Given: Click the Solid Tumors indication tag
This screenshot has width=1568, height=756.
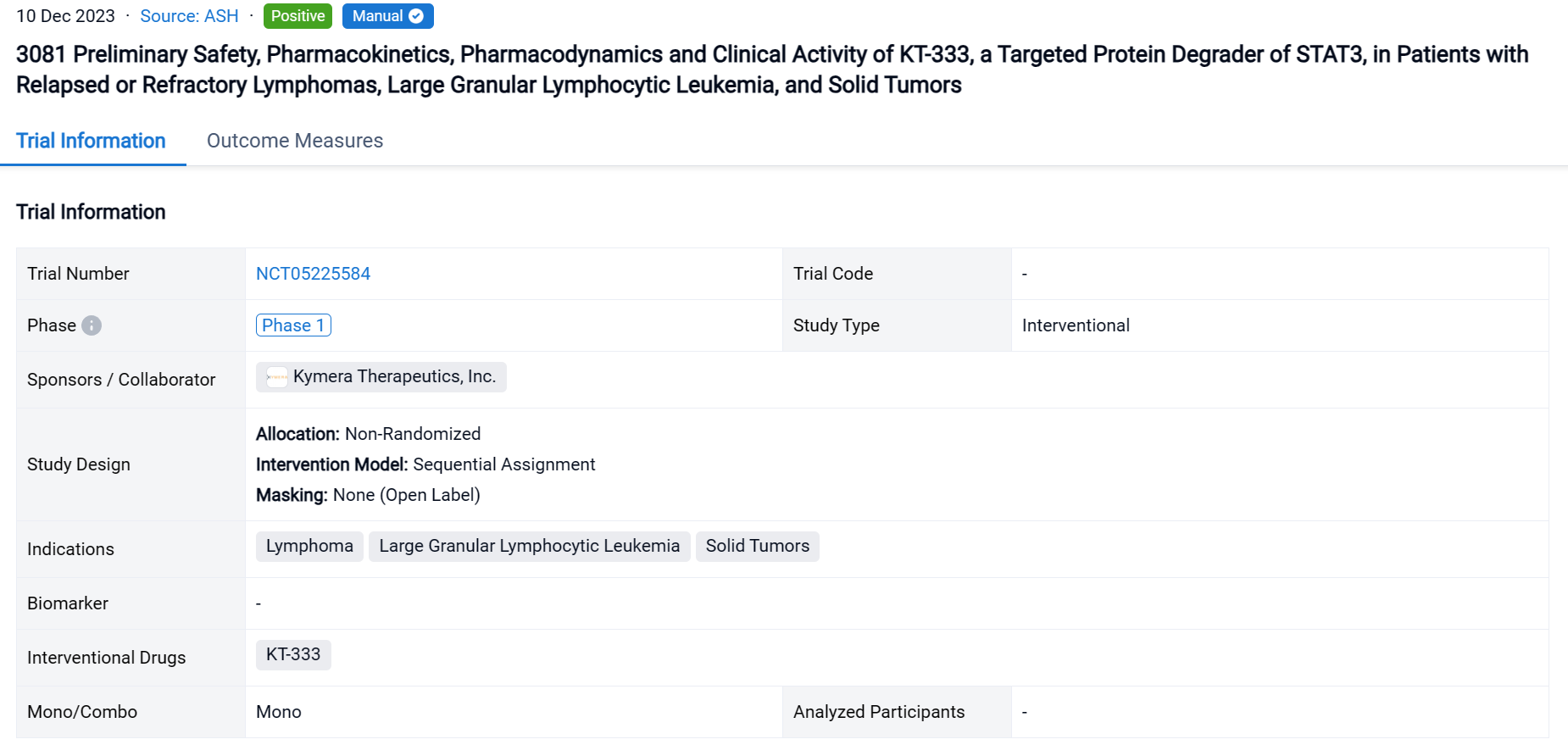Looking at the screenshot, I should coord(757,547).
